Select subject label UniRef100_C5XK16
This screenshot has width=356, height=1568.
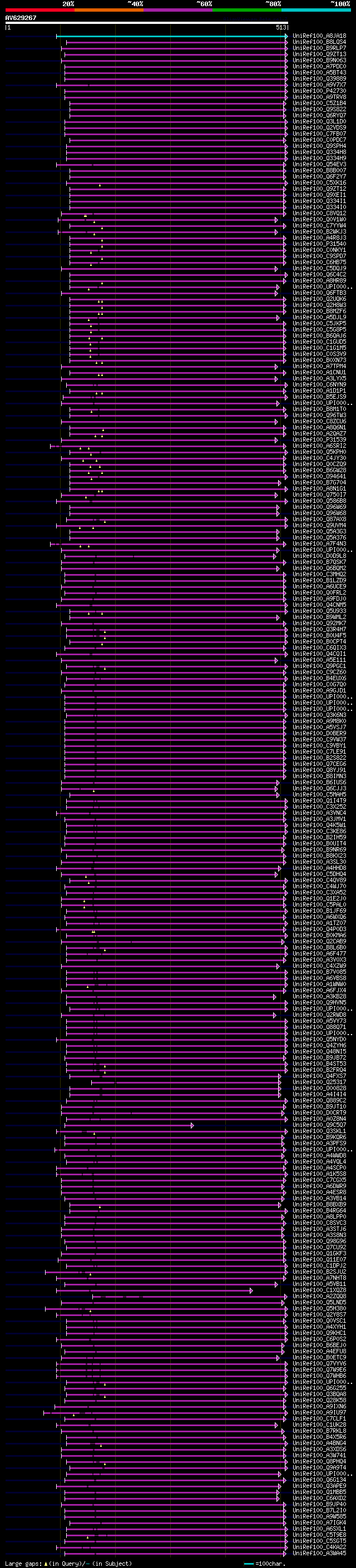pyautogui.click(x=319, y=182)
